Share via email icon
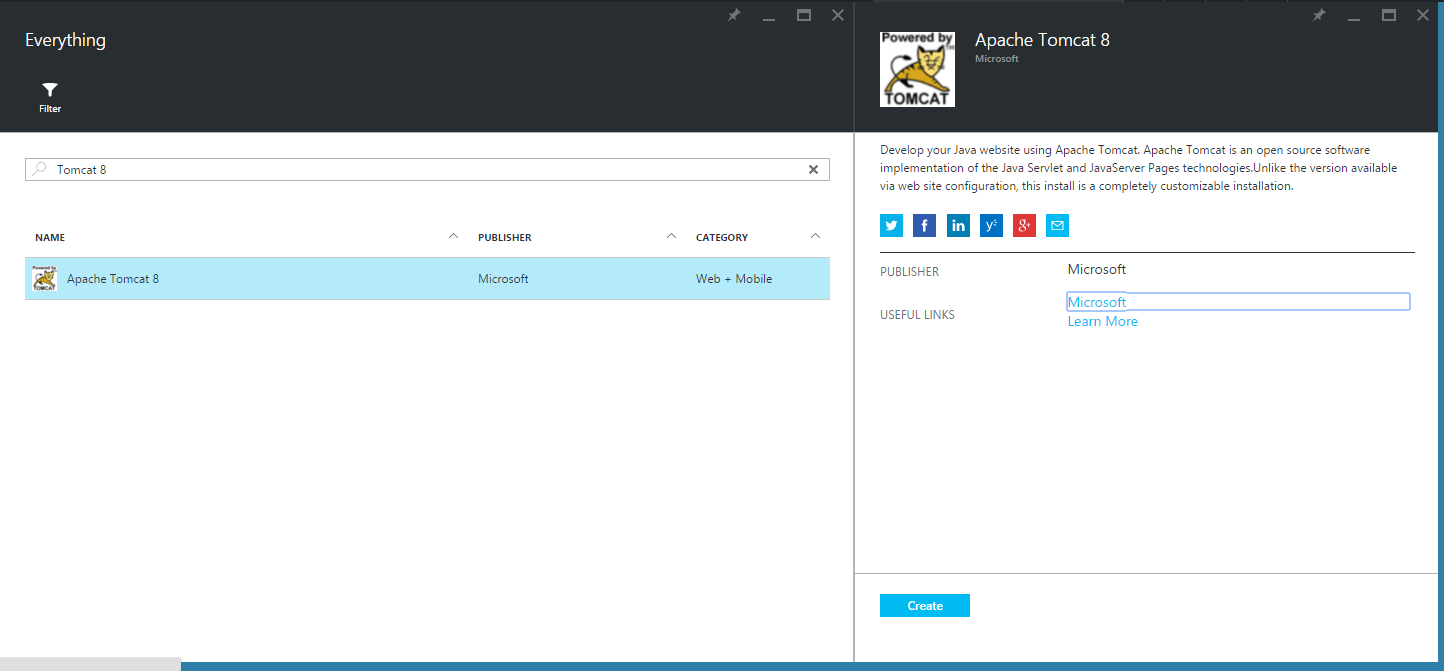The height and width of the screenshot is (671, 1444). tap(1057, 226)
